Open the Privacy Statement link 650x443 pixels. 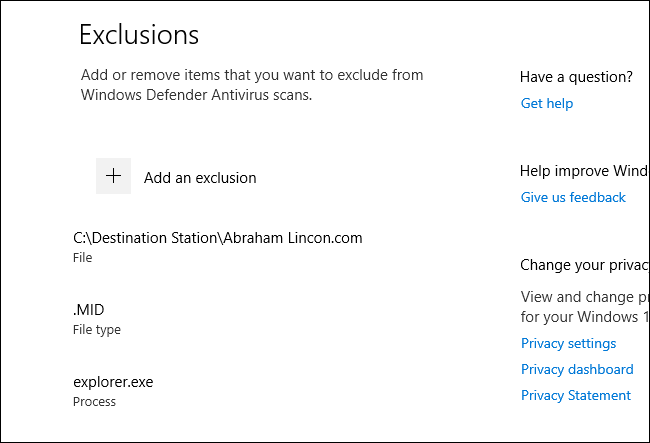click(x=576, y=395)
